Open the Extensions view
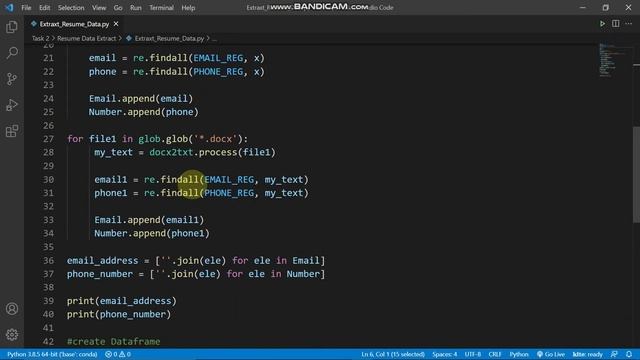The height and width of the screenshot is (360, 640). (12, 131)
